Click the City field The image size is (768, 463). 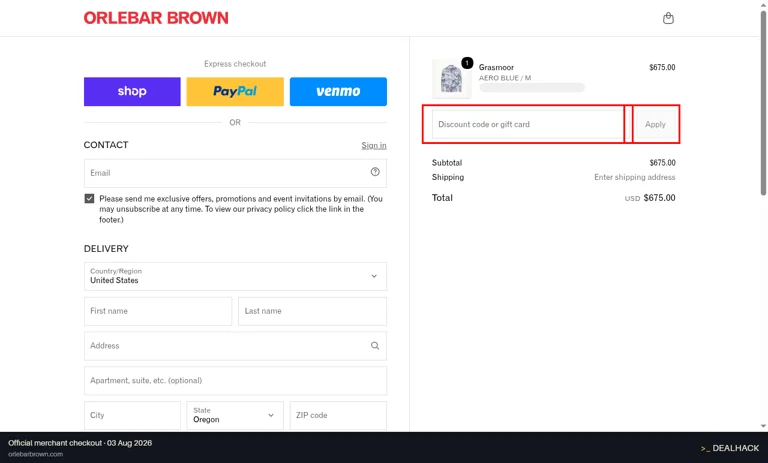click(x=132, y=415)
